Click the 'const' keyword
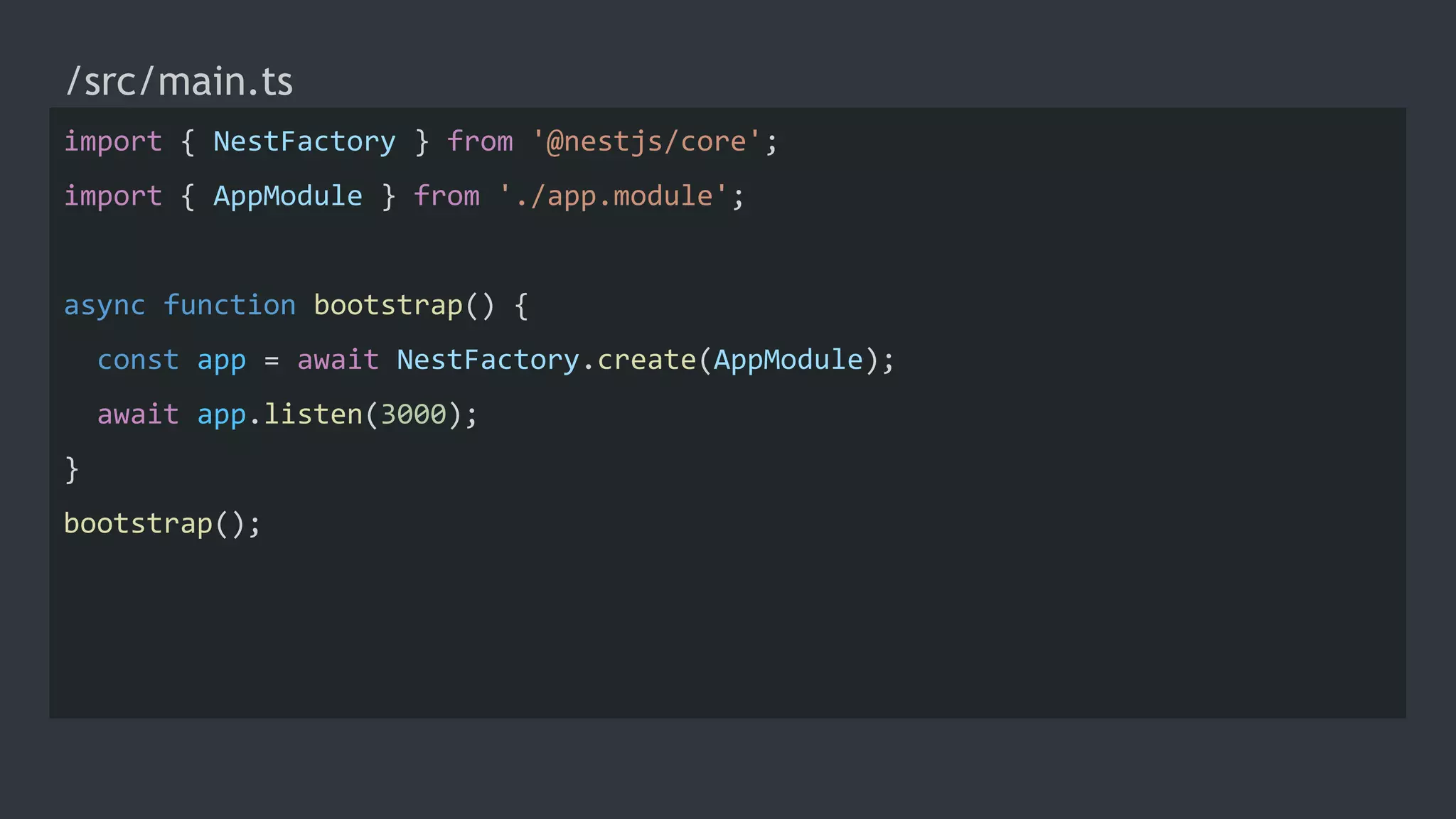 [x=138, y=360]
